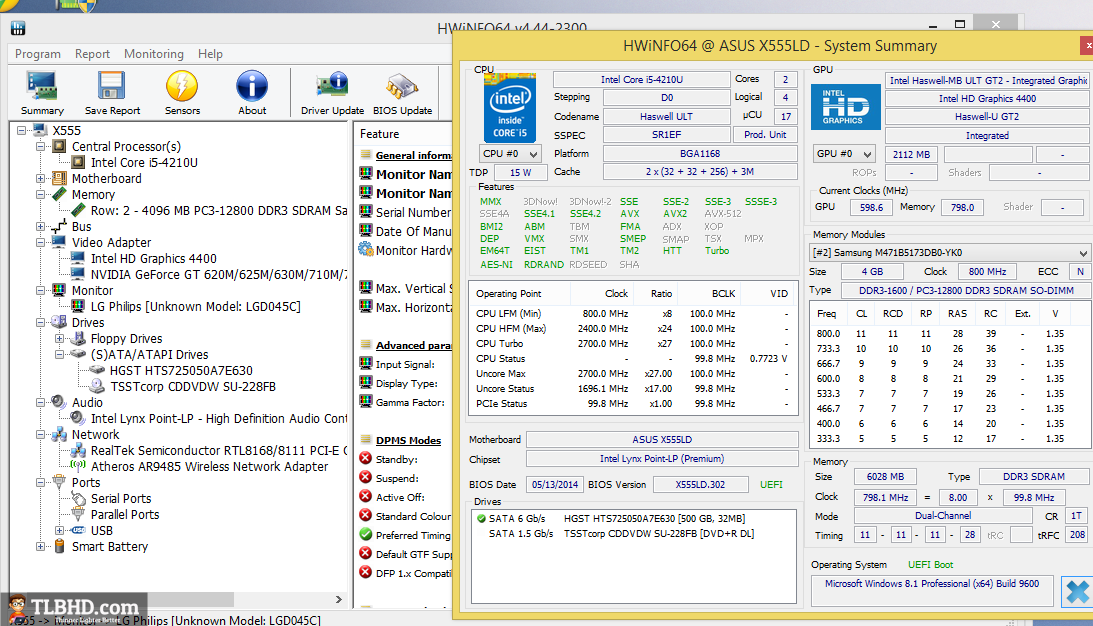
Task: Open the GPU #0 dropdown
Action: coord(844,154)
